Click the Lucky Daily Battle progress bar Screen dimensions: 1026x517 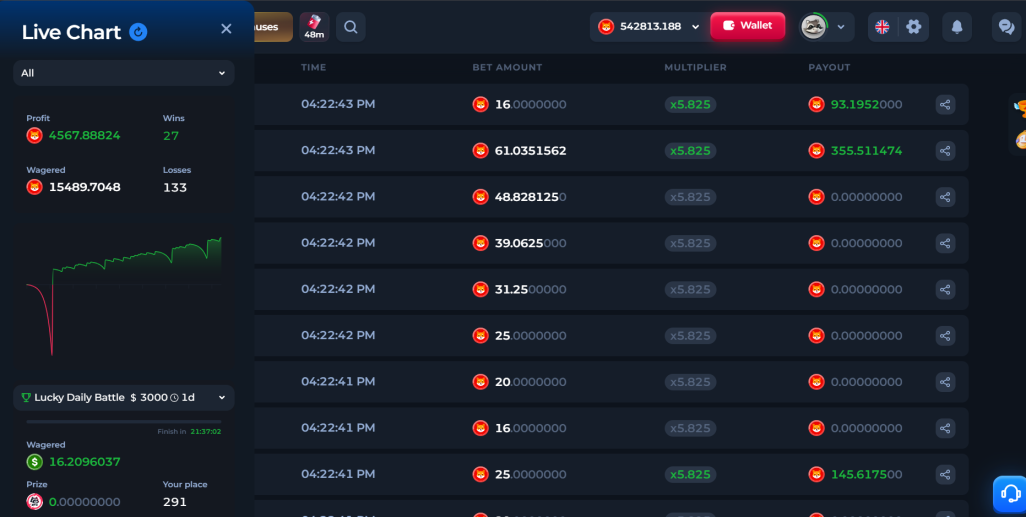pos(124,421)
